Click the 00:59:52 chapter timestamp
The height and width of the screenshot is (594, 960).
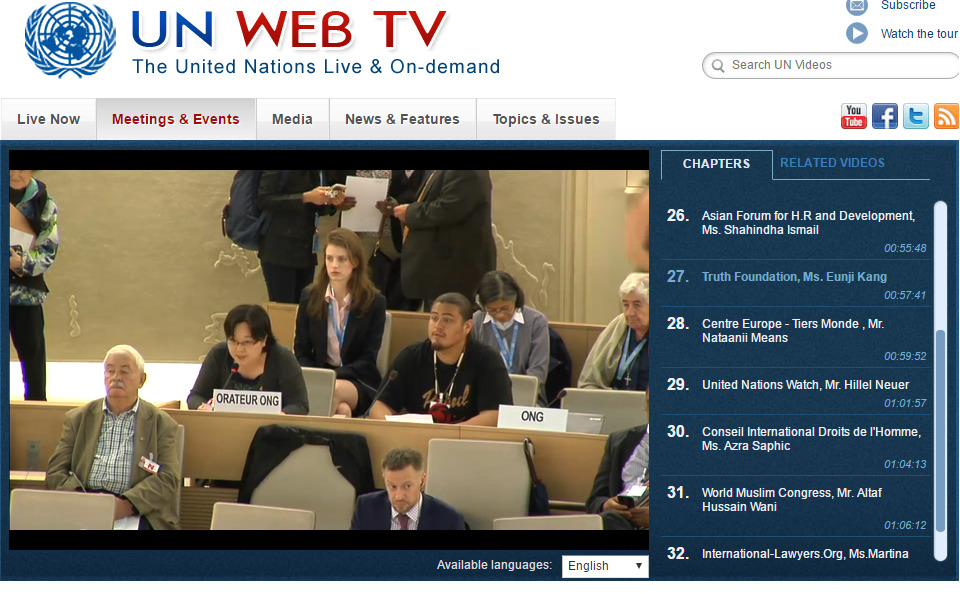click(x=905, y=356)
